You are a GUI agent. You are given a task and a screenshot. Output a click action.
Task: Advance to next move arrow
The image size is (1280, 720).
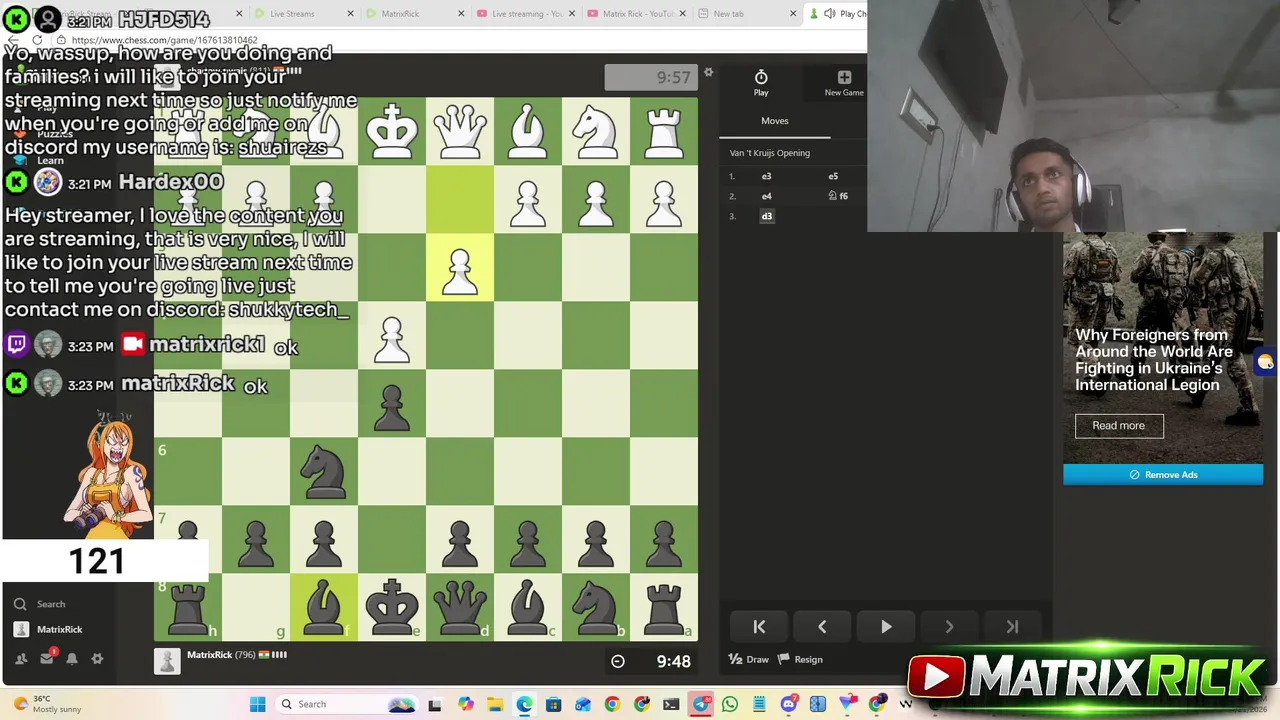point(949,627)
